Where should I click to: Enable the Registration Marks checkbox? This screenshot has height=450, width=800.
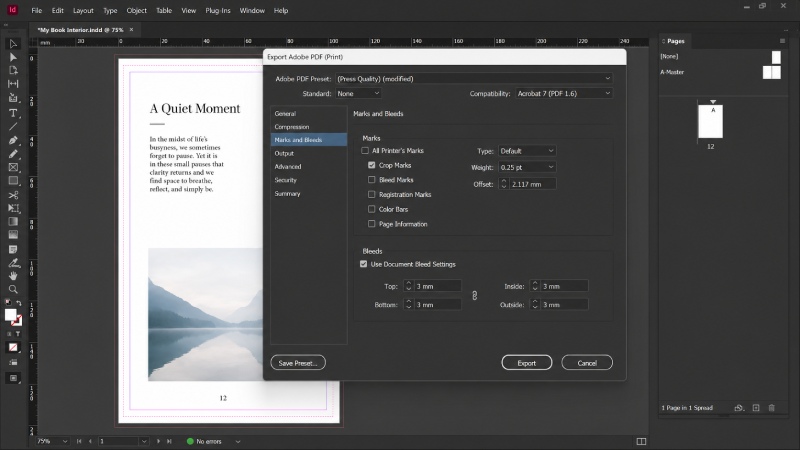pos(371,194)
